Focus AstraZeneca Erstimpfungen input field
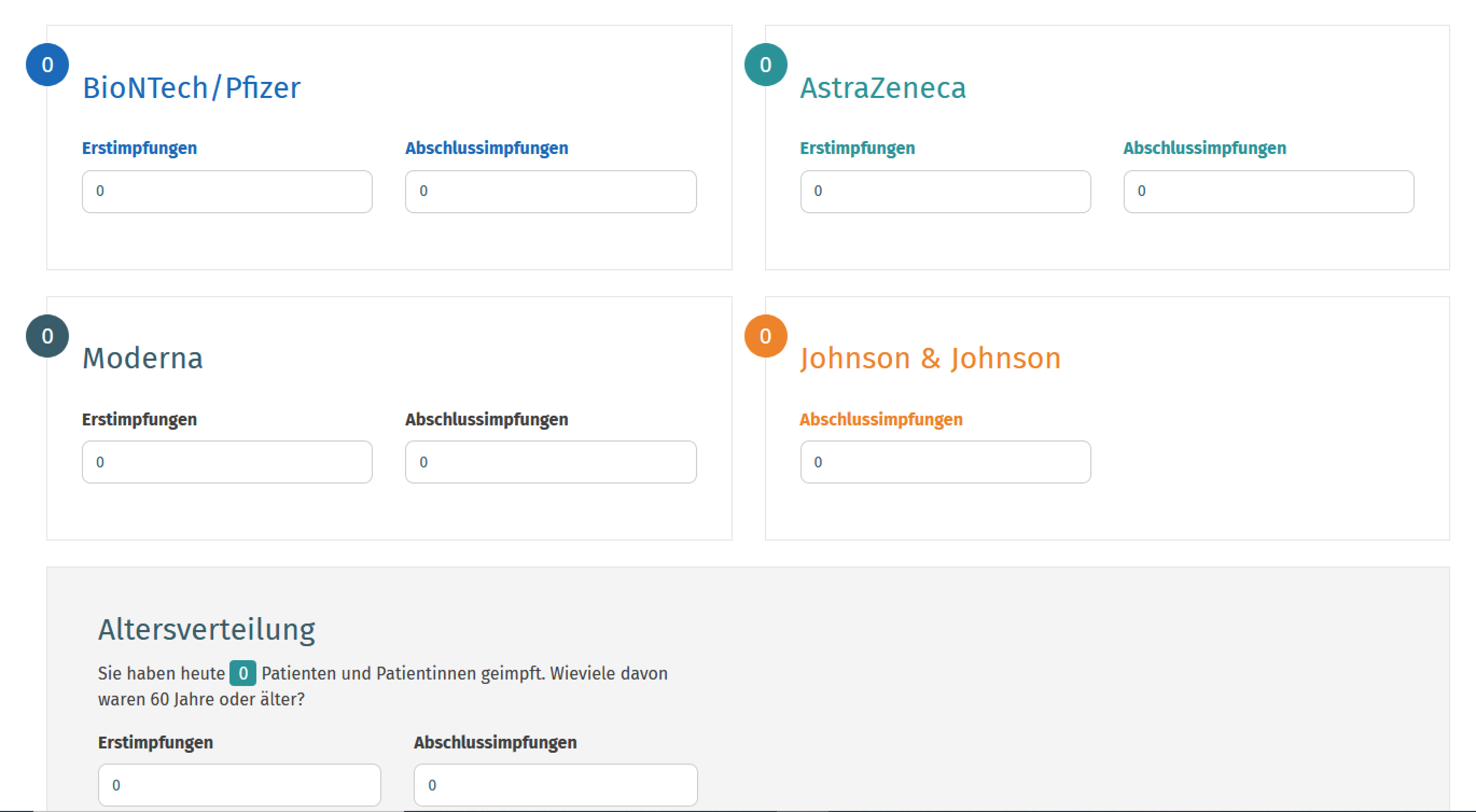Viewport: 1476px width, 812px height. point(945,191)
